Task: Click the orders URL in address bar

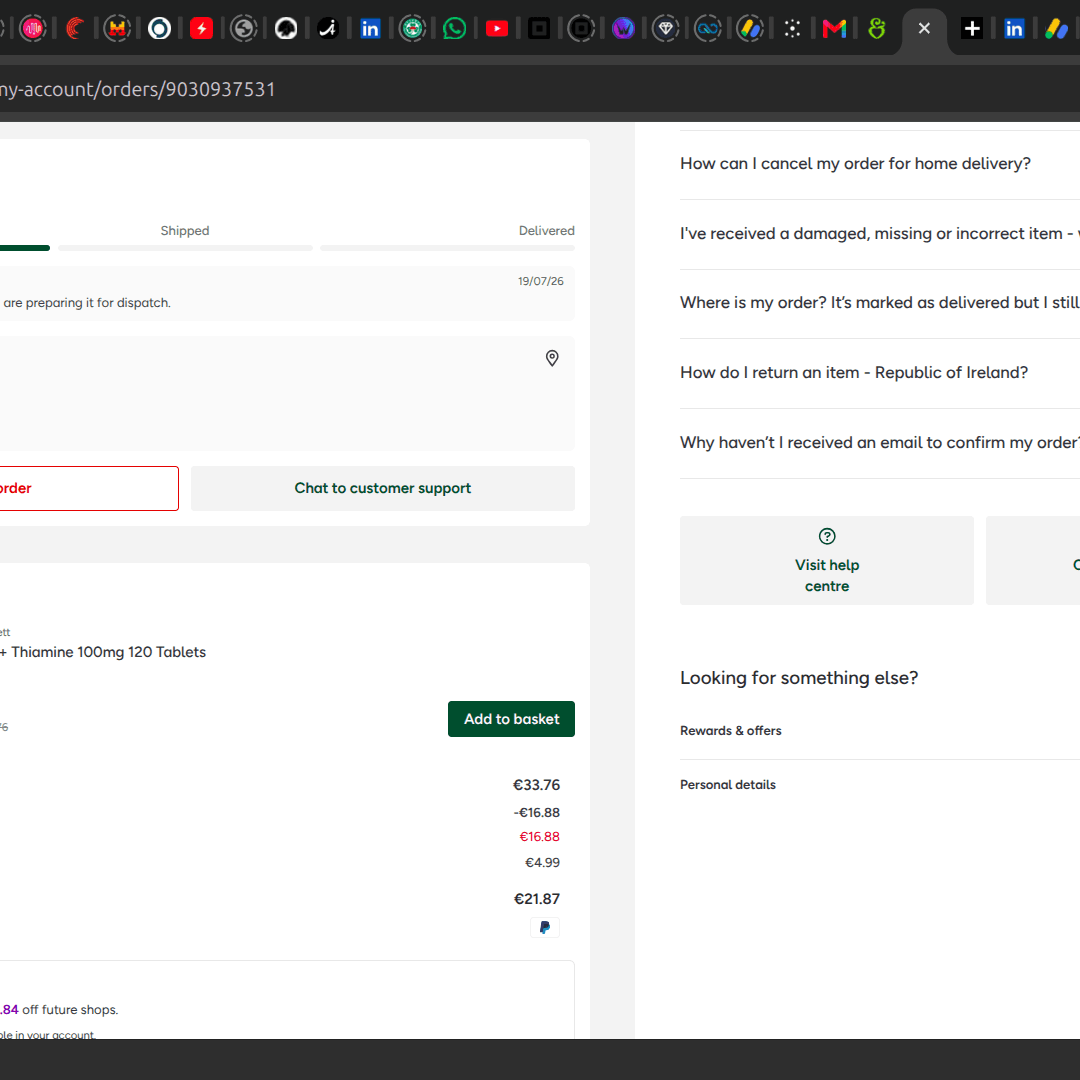Action: click(138, 90)
